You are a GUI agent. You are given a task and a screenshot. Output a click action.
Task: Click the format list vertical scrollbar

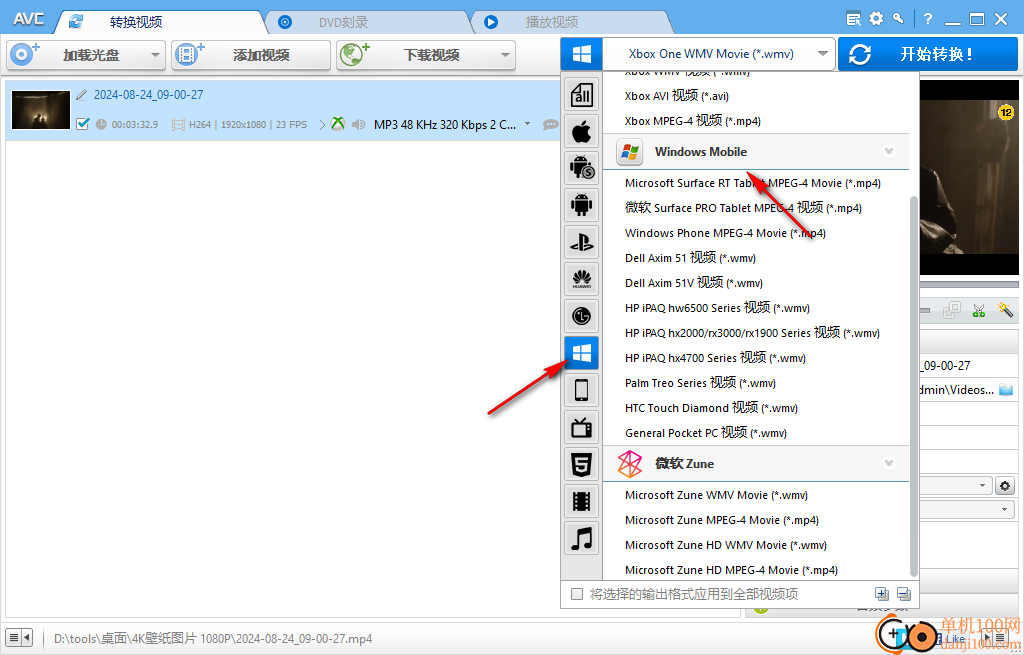(x=914, y=385)
